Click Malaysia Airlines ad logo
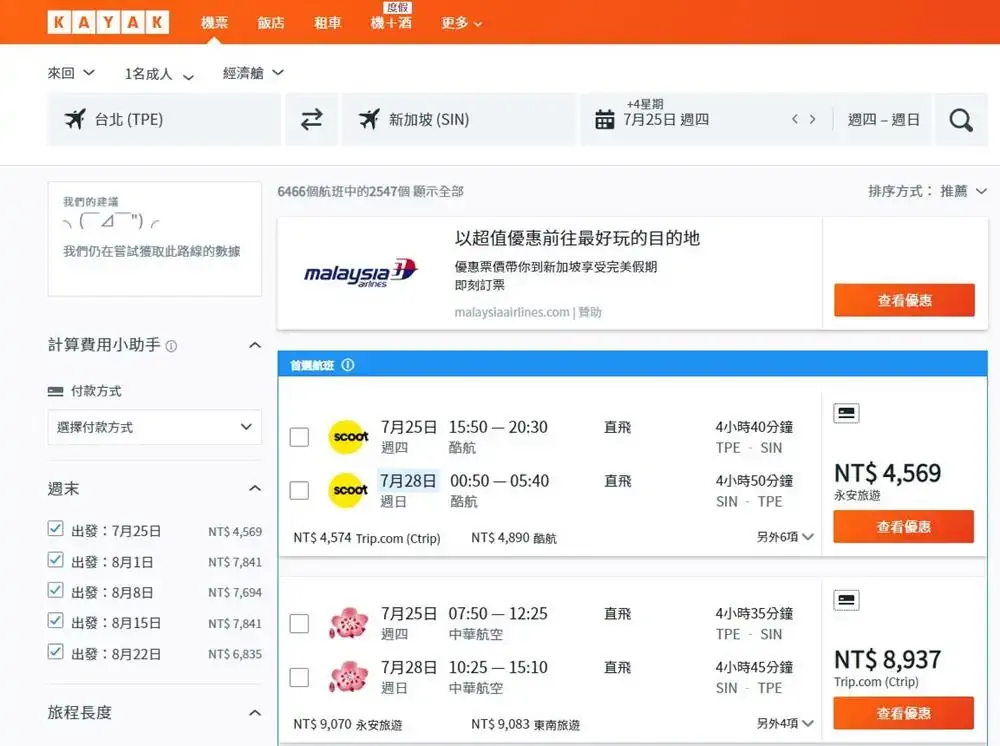 coord(361,273)
